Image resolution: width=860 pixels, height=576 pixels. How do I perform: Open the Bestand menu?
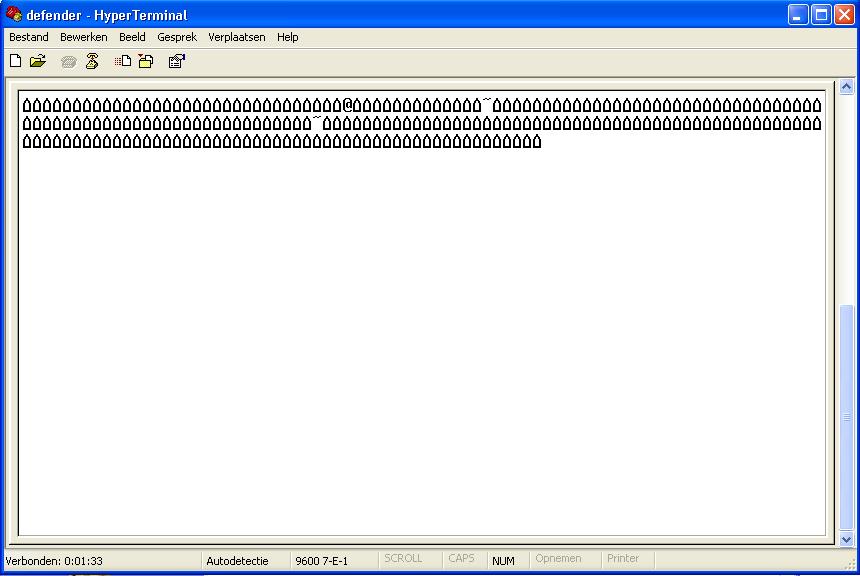[x=28, y=37]
